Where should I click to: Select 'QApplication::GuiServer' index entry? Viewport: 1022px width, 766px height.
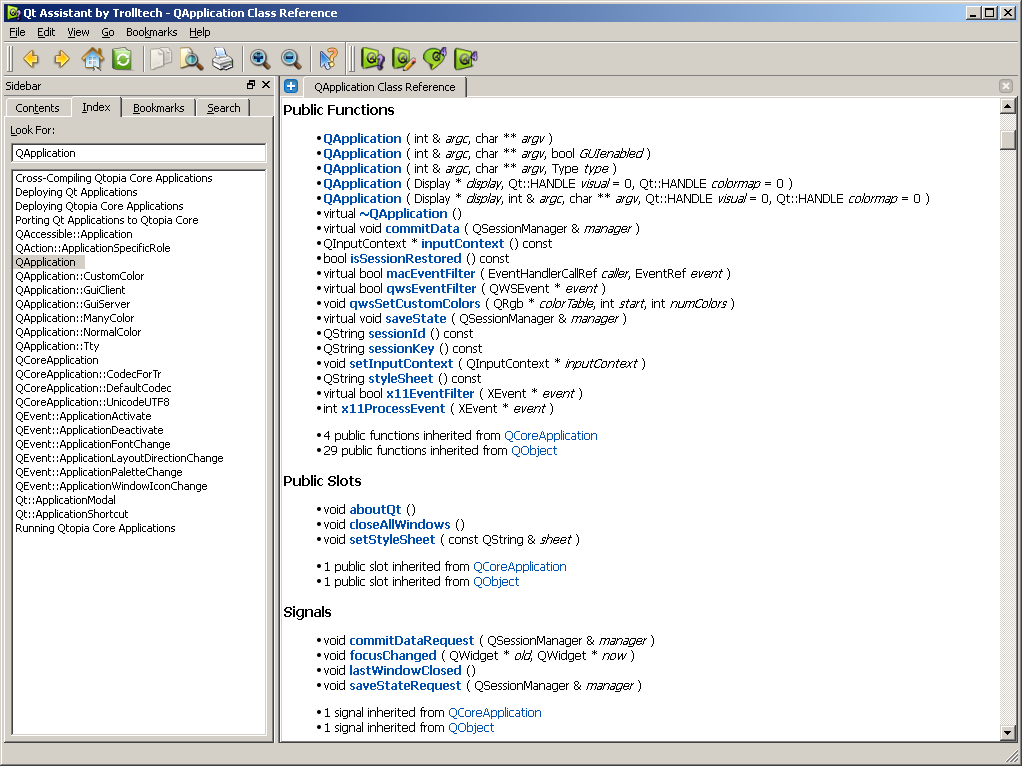(x=72, y=304)
